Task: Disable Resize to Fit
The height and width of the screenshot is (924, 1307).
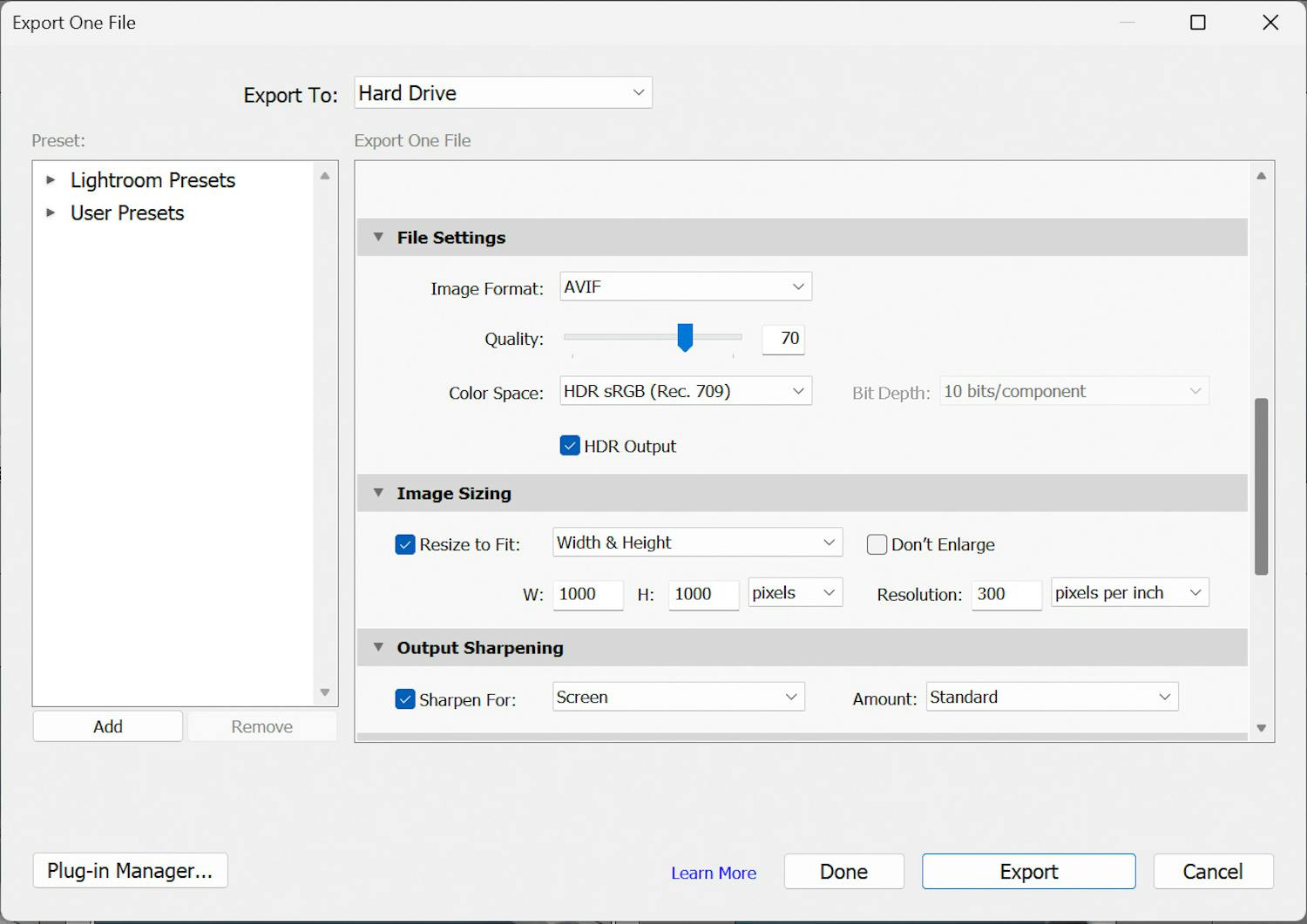Action: pyautogui.click(x=405, y=543)
